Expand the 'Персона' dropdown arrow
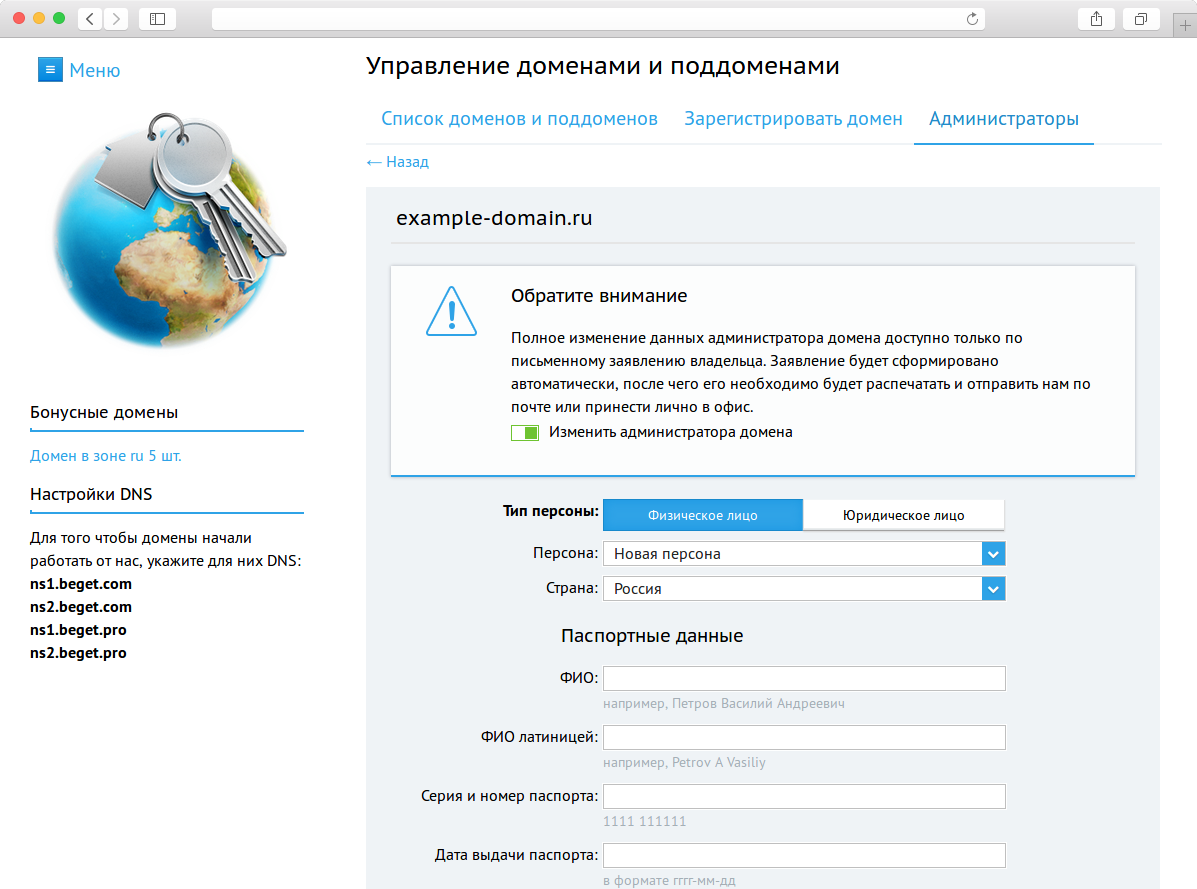 click(993, 554)
